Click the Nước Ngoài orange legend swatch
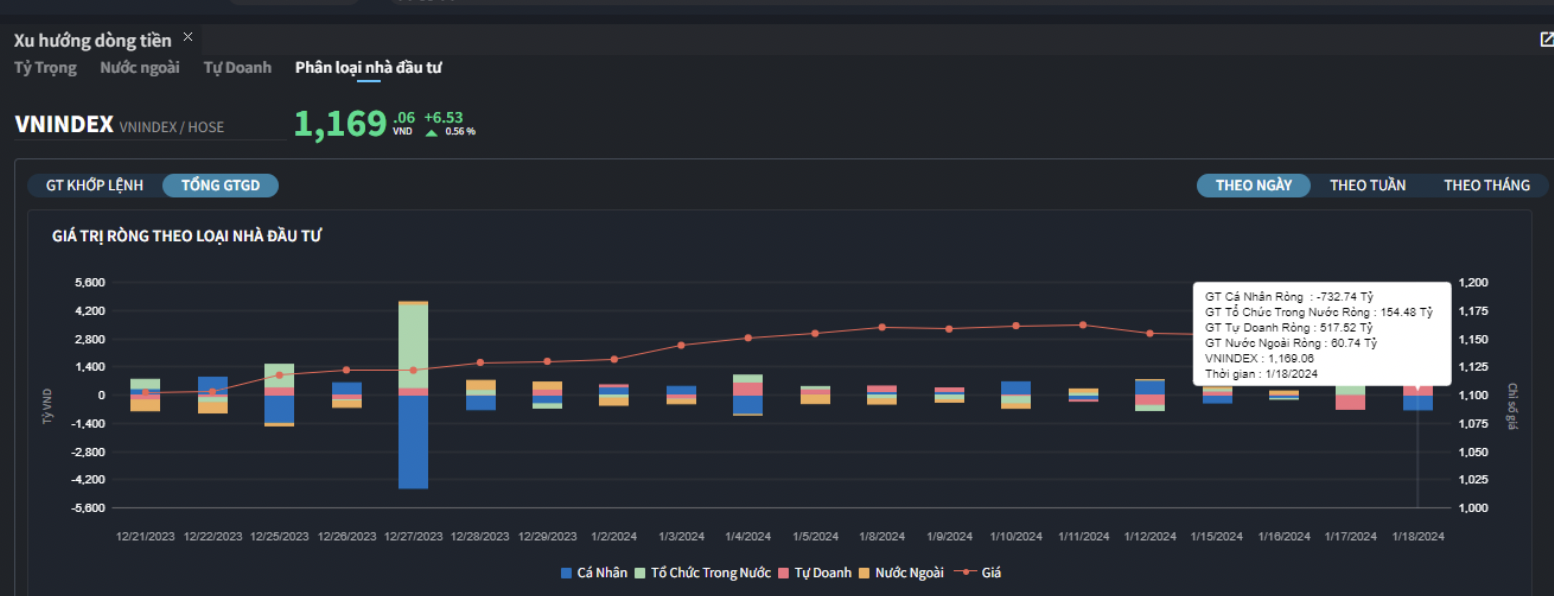 pyautogui.click(x=866, y=573)
